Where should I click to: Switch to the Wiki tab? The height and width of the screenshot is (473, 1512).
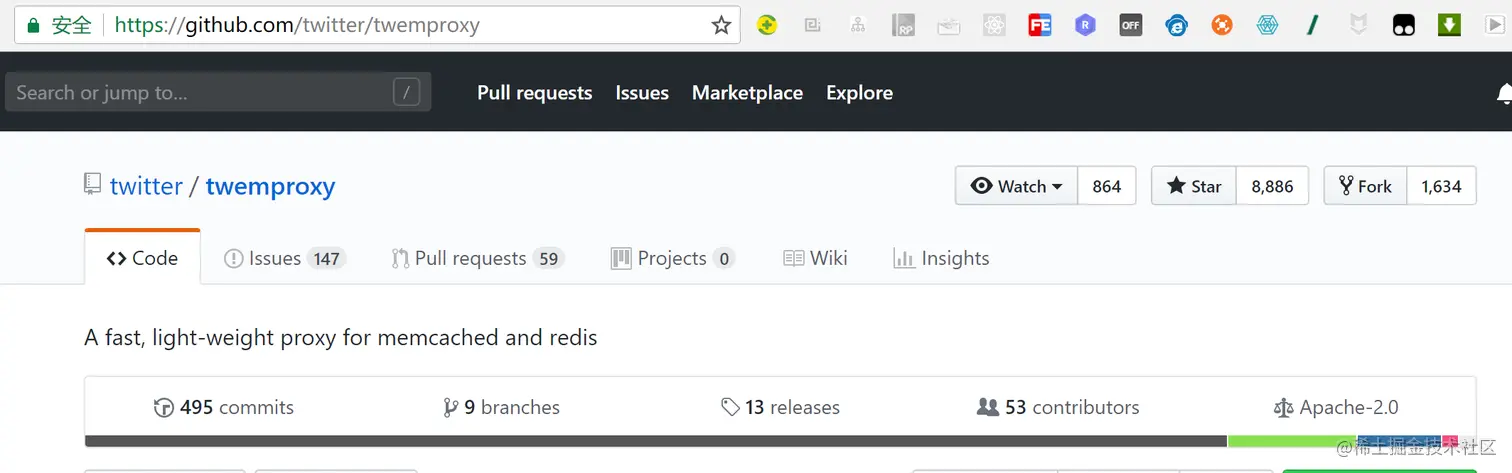815,258
